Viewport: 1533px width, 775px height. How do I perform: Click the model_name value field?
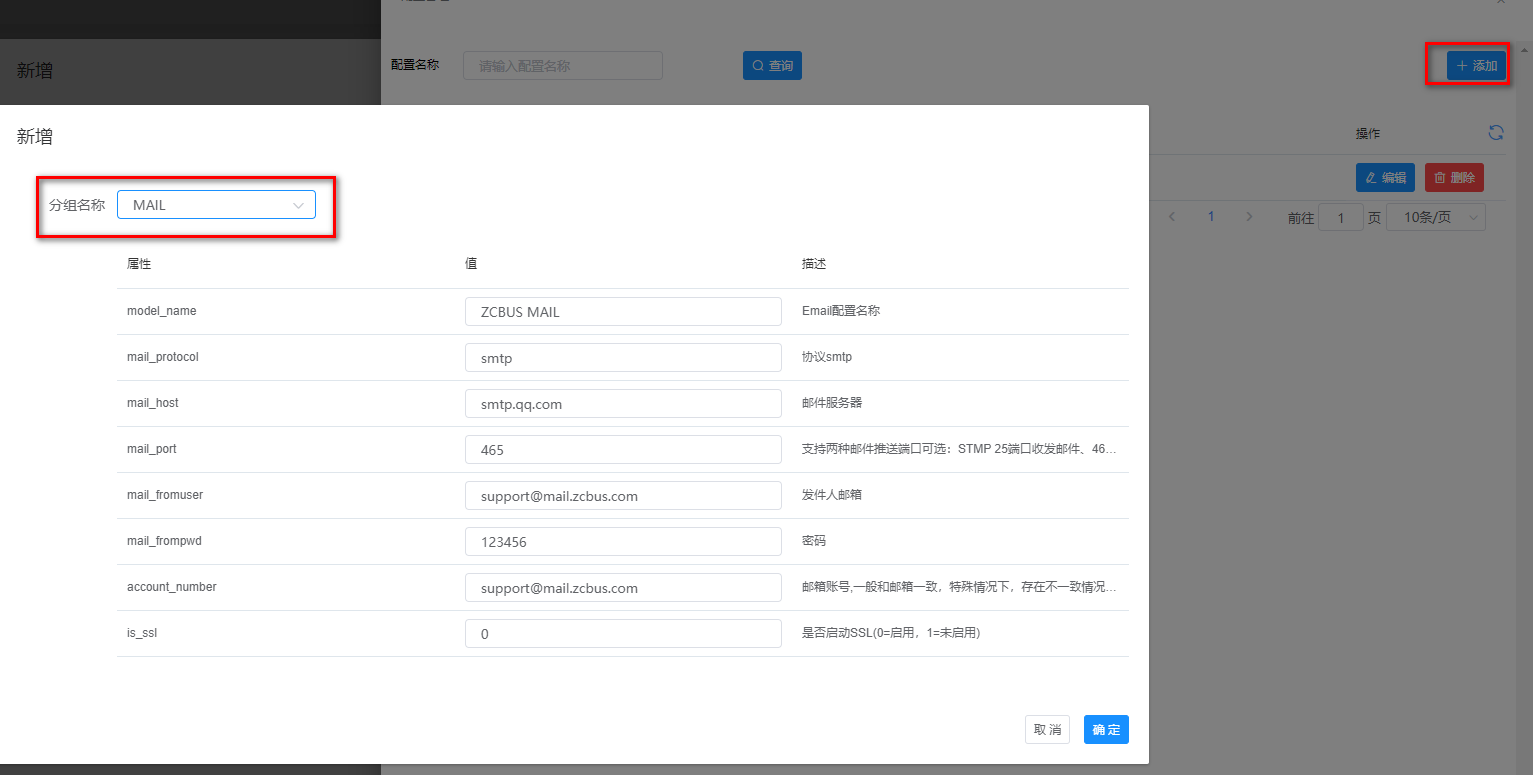point(622,311)
